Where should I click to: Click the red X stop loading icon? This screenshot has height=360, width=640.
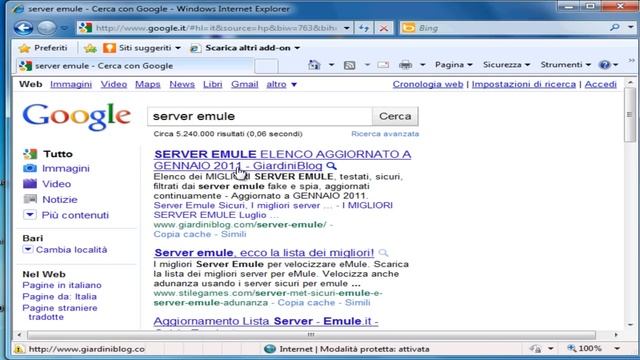point(384,28)
